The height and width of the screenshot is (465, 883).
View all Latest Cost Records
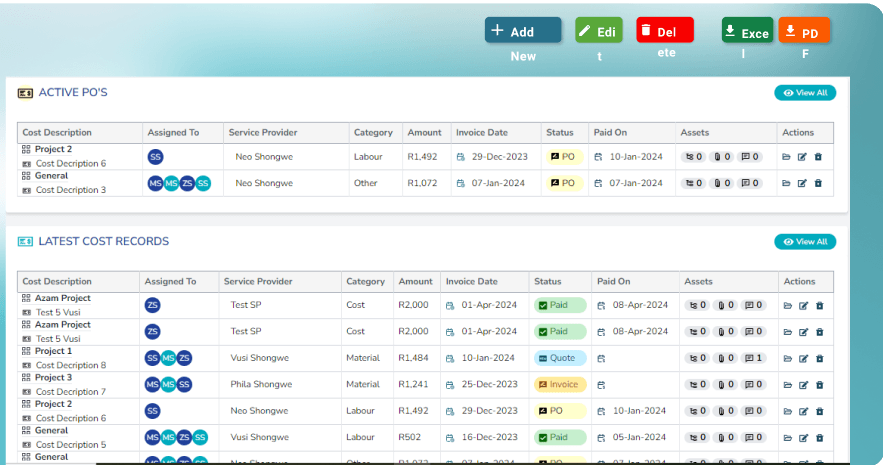(805, 242)
